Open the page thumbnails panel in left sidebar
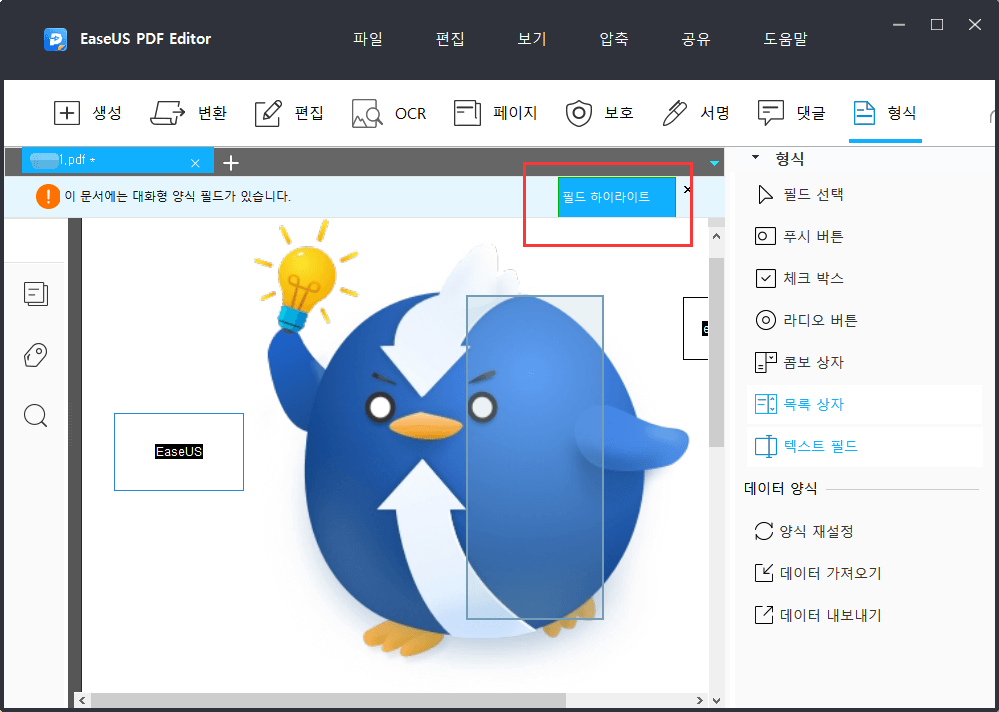Image resolution: width=999 pixels, height=712 pixels. click(35, 294)
